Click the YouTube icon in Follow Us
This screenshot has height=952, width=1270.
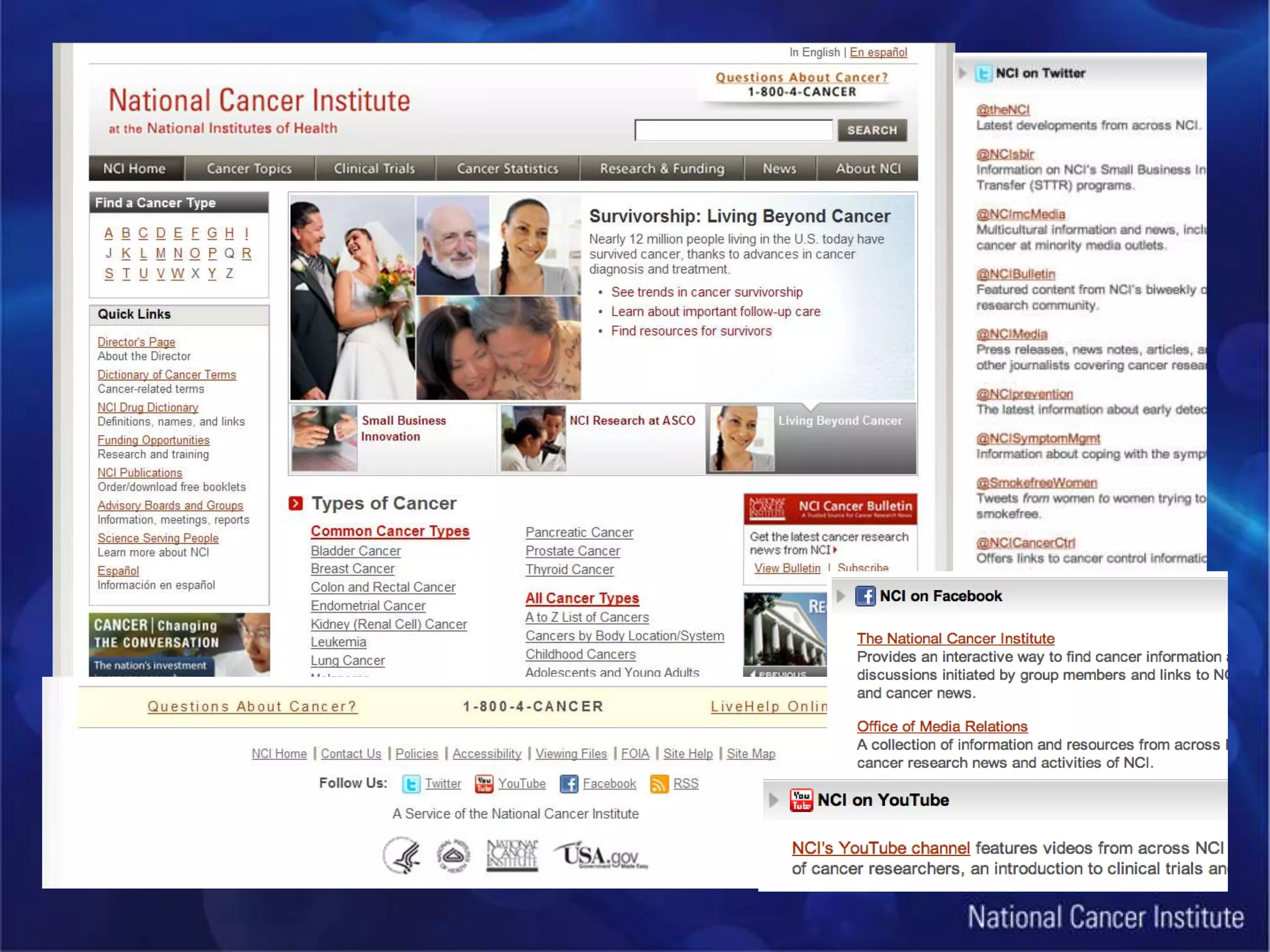pos(484,784)
